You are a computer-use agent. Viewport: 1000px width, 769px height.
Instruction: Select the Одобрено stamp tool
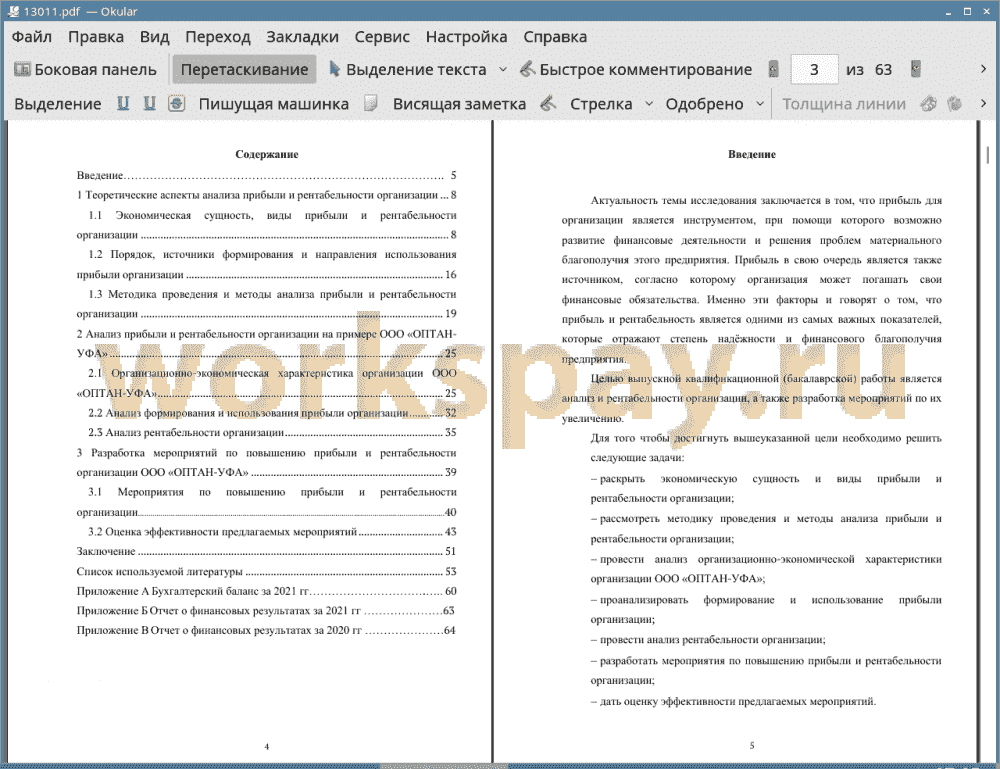(x=704, y=104)
